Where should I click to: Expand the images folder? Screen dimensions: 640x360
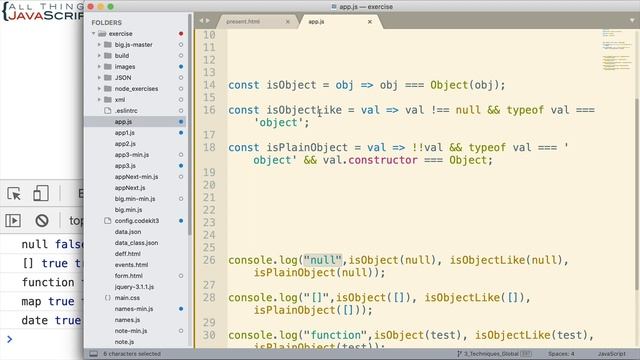99,67
